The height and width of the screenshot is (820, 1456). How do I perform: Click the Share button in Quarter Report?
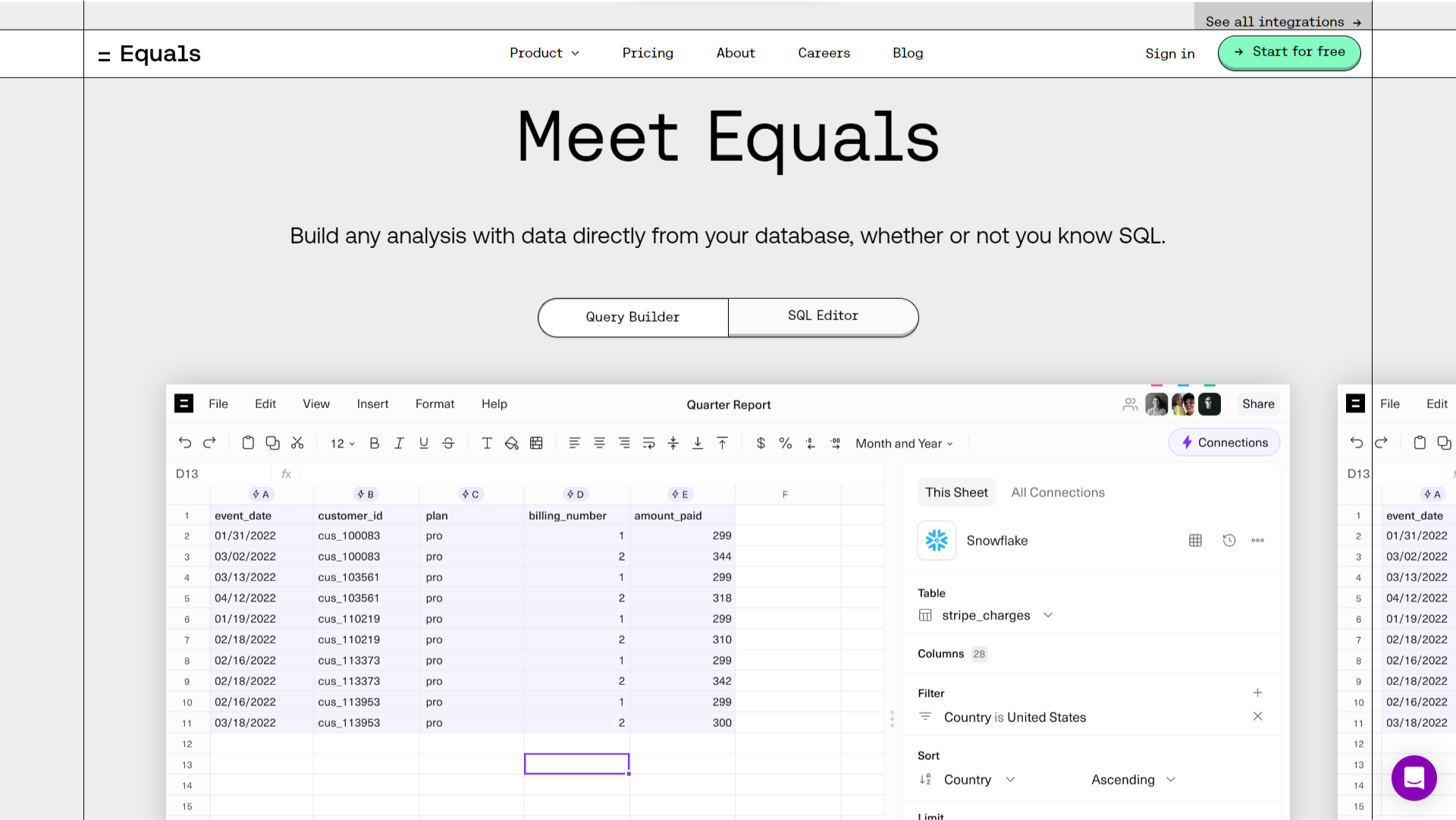[x=1258, y=404]
